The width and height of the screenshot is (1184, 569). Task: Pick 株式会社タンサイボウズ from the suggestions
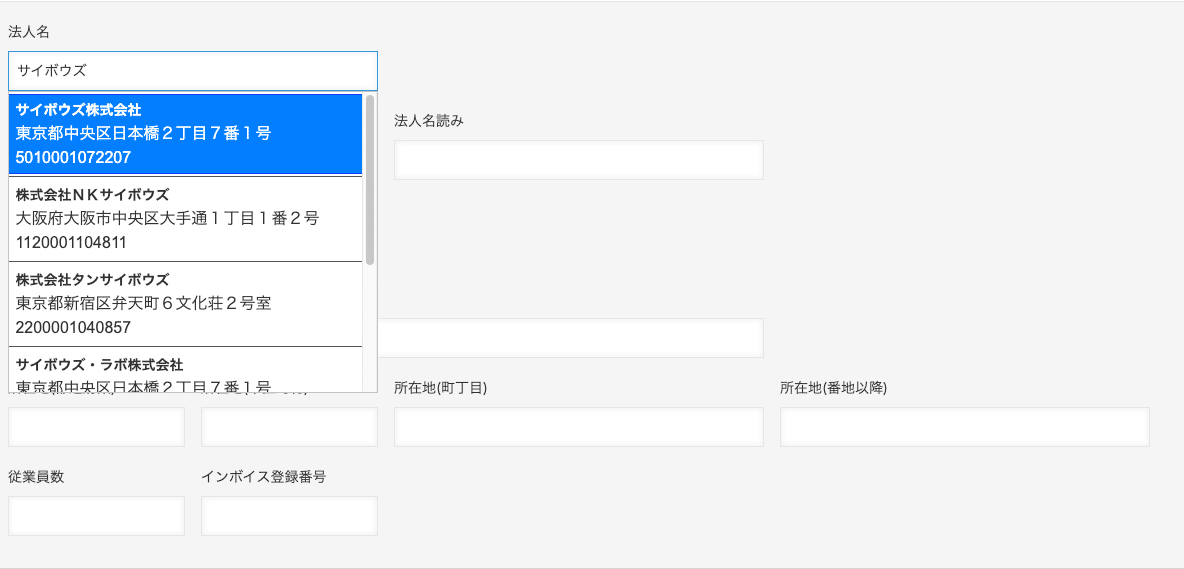(x=185, y=304)
